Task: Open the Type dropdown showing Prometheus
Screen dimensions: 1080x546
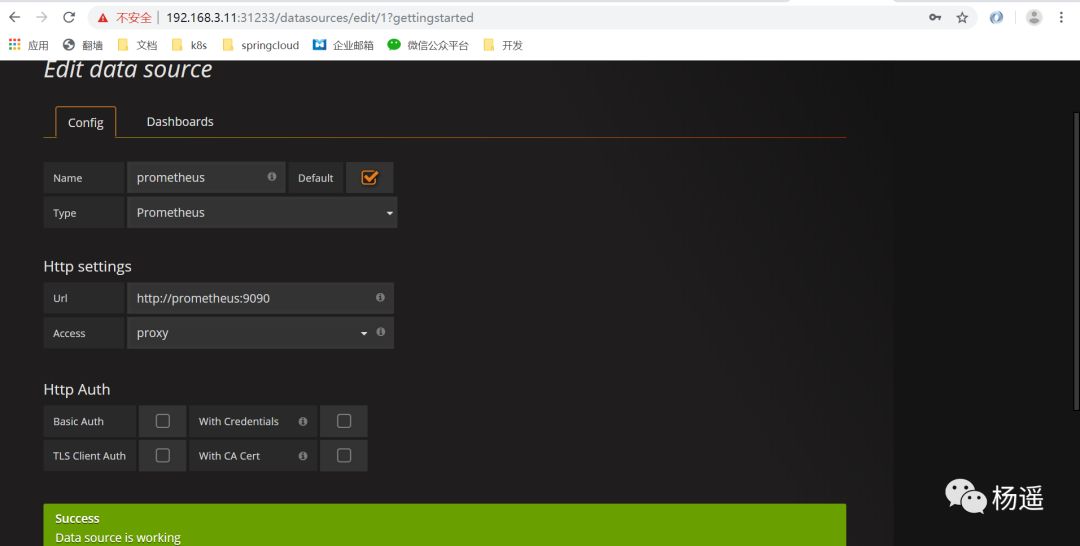Action: [262, 213]
